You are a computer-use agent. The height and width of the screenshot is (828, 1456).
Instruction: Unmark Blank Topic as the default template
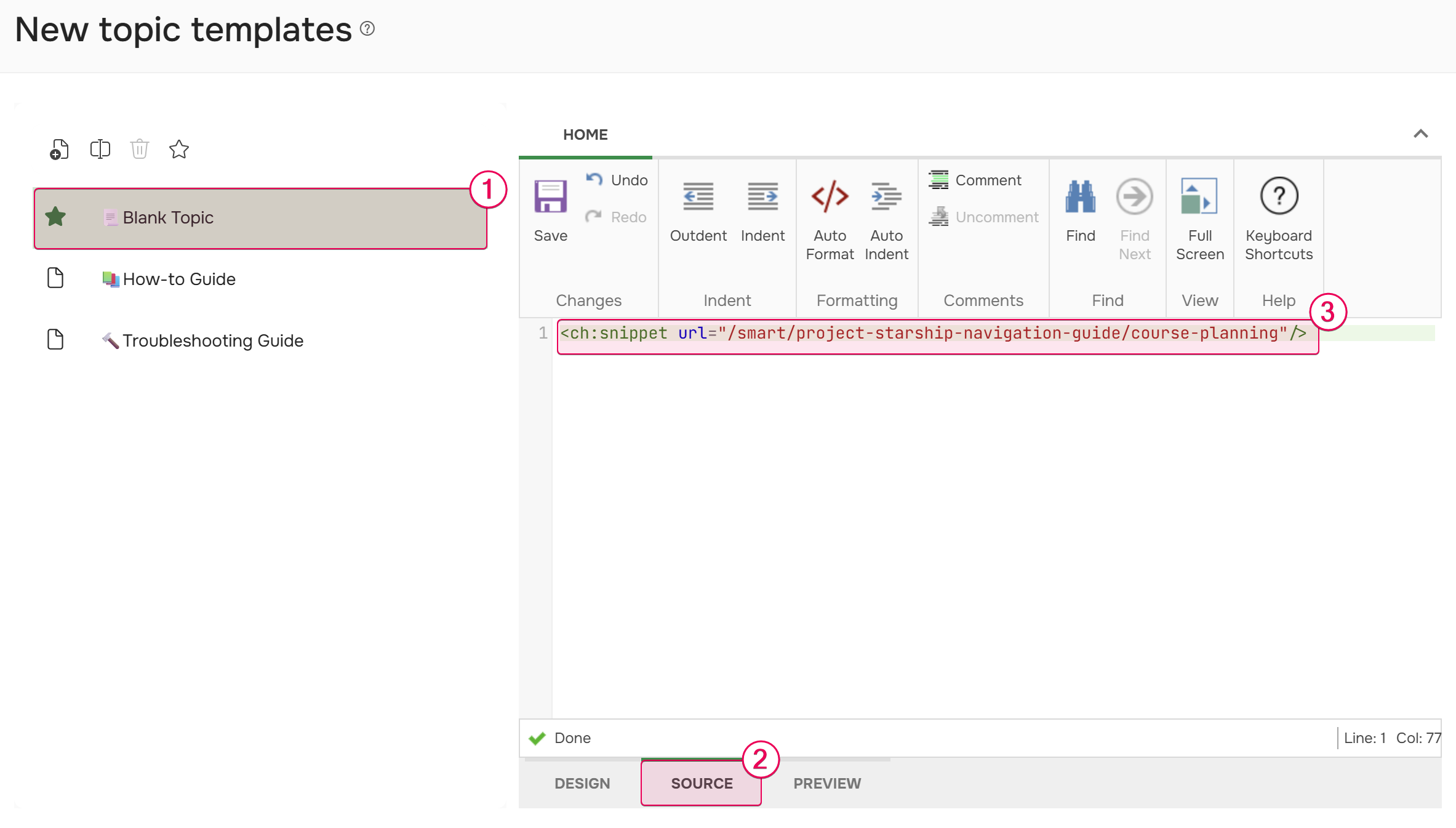click(55, 217)
